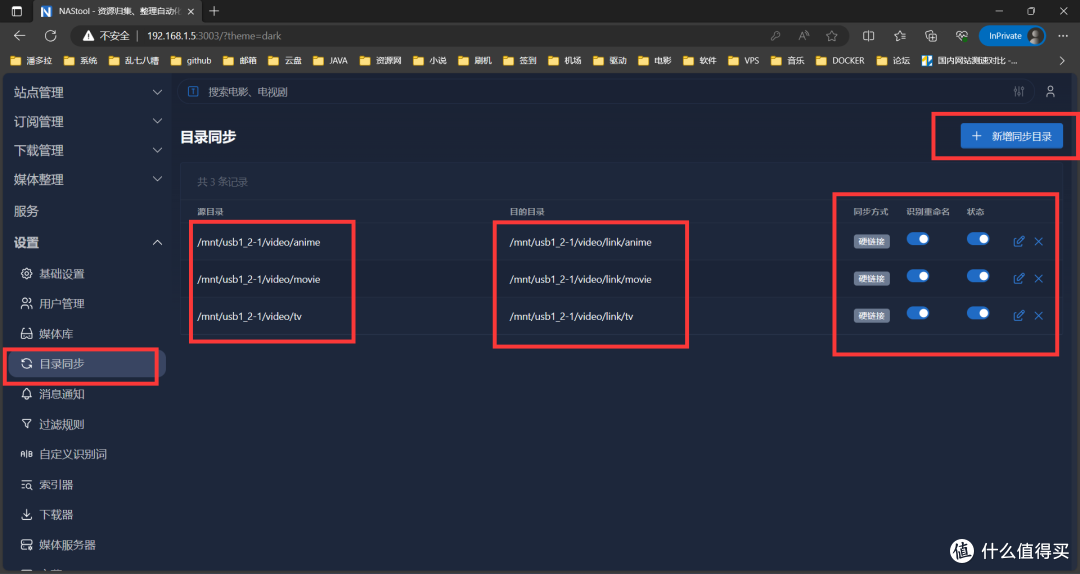
Task: Open the Collections icon
Action: [931, 36]
